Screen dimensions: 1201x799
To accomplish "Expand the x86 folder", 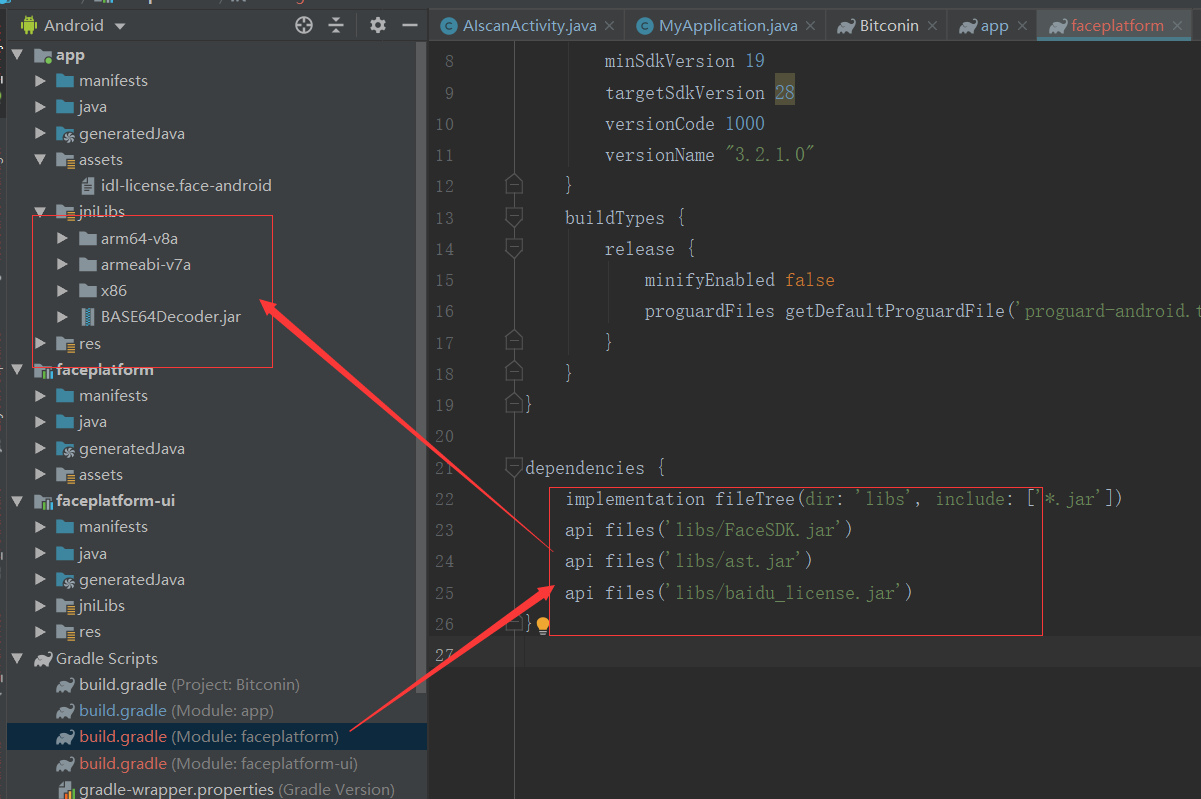I will point(62,290).
